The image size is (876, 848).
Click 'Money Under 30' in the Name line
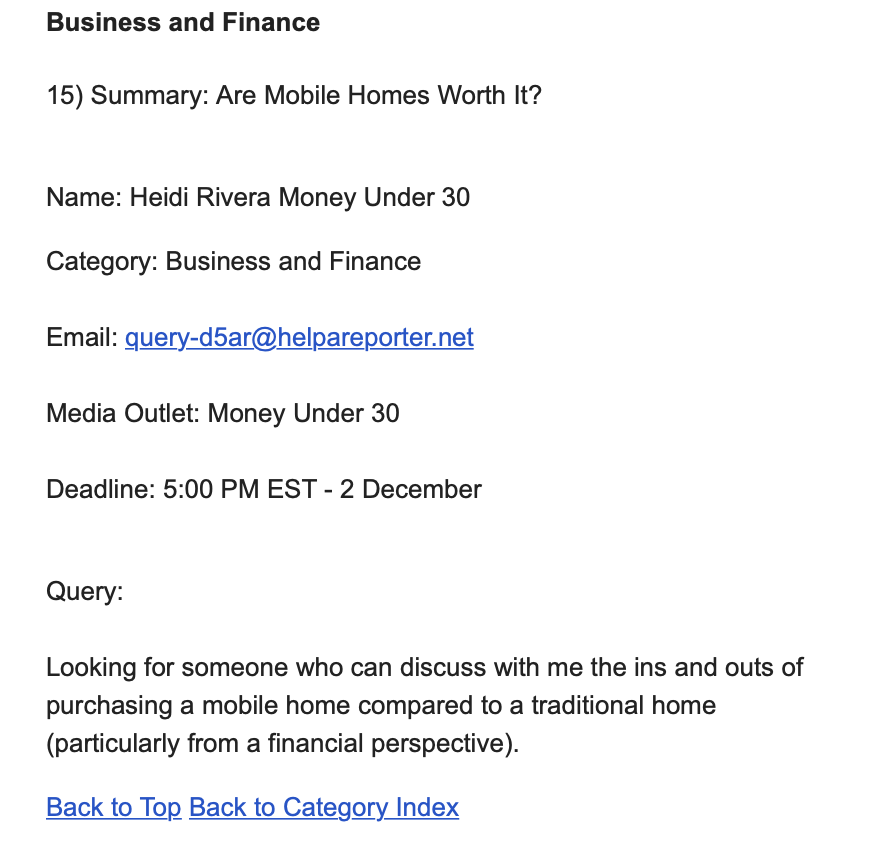pos(374,197)
